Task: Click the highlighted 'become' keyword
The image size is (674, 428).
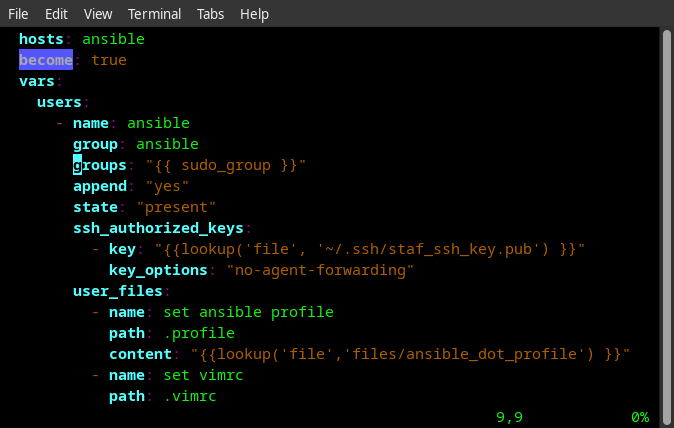Action: pyautogui.click(x=46, y=60)
